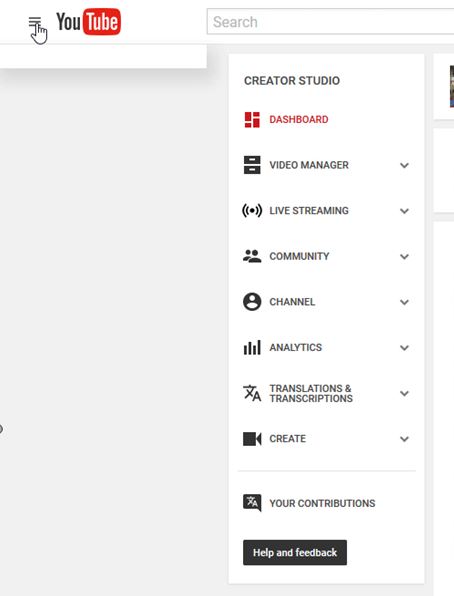Viewport: 454px width, 596px height.
Task: Expand the Video Manager chevron
Action: [x=404, y=165]
